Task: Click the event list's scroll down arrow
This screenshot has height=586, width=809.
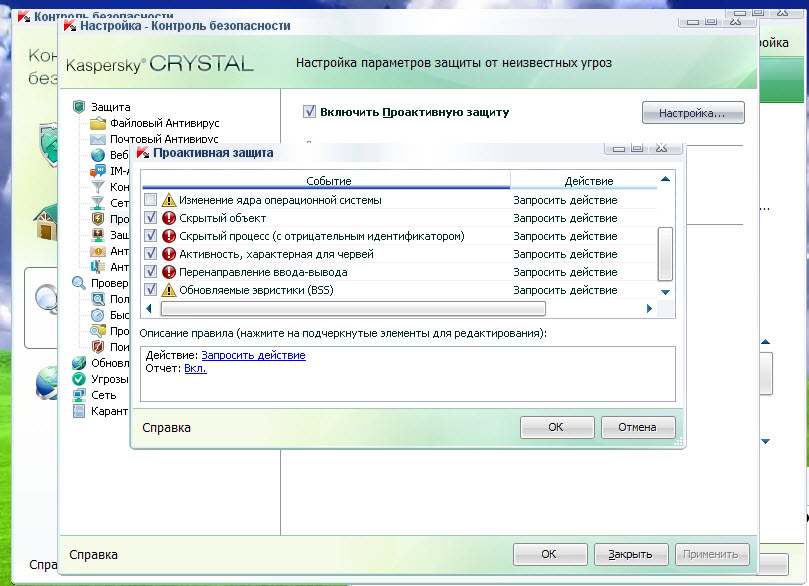Action: tap(666, 292)
